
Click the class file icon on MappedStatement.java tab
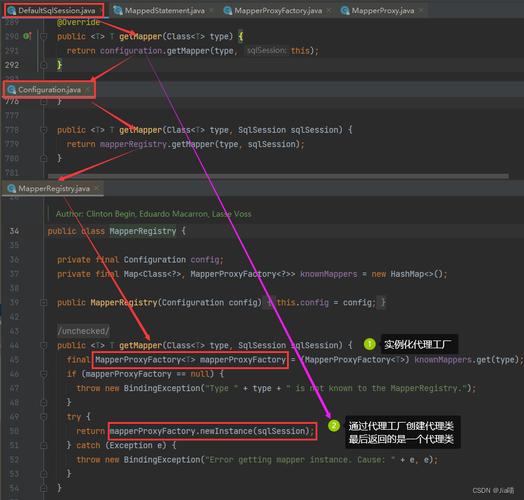pos(118,11)
